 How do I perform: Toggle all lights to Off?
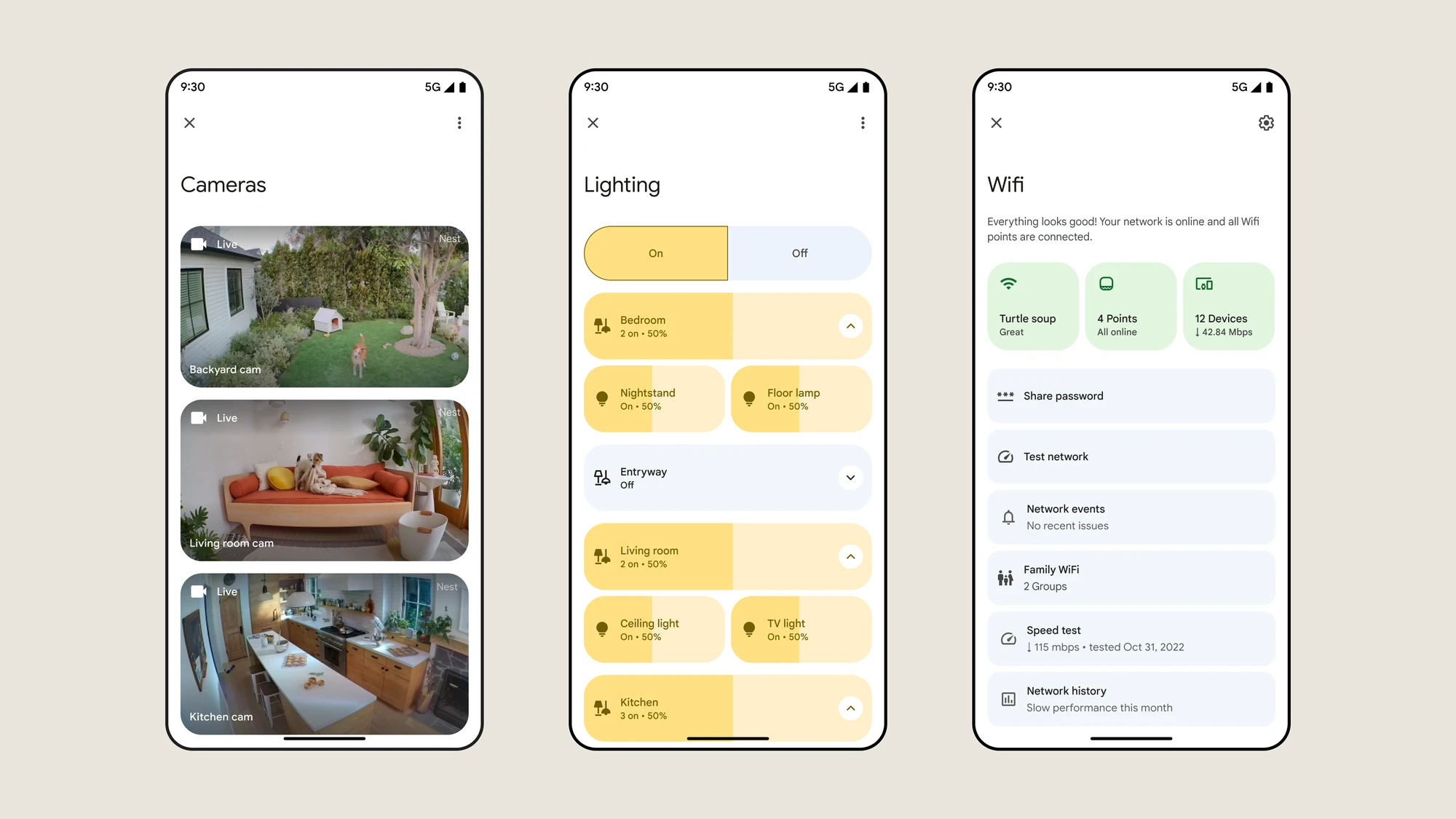(800, 253)
